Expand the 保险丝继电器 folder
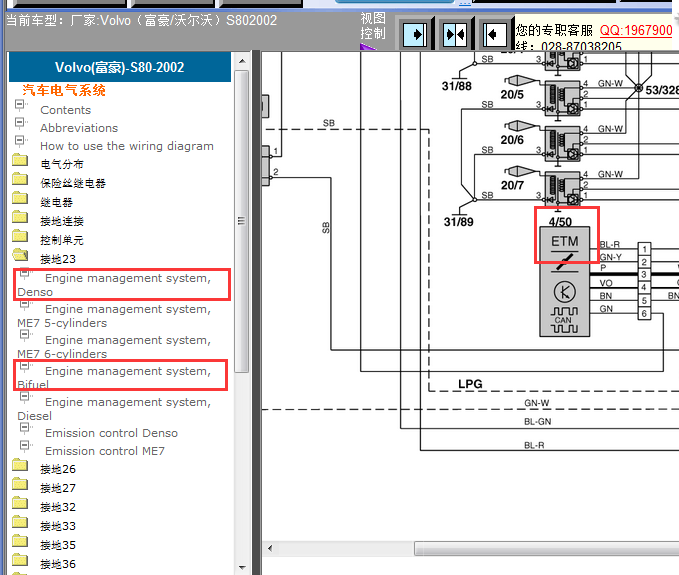This screenshot has height=575, width=679. [x=73, y=183]
